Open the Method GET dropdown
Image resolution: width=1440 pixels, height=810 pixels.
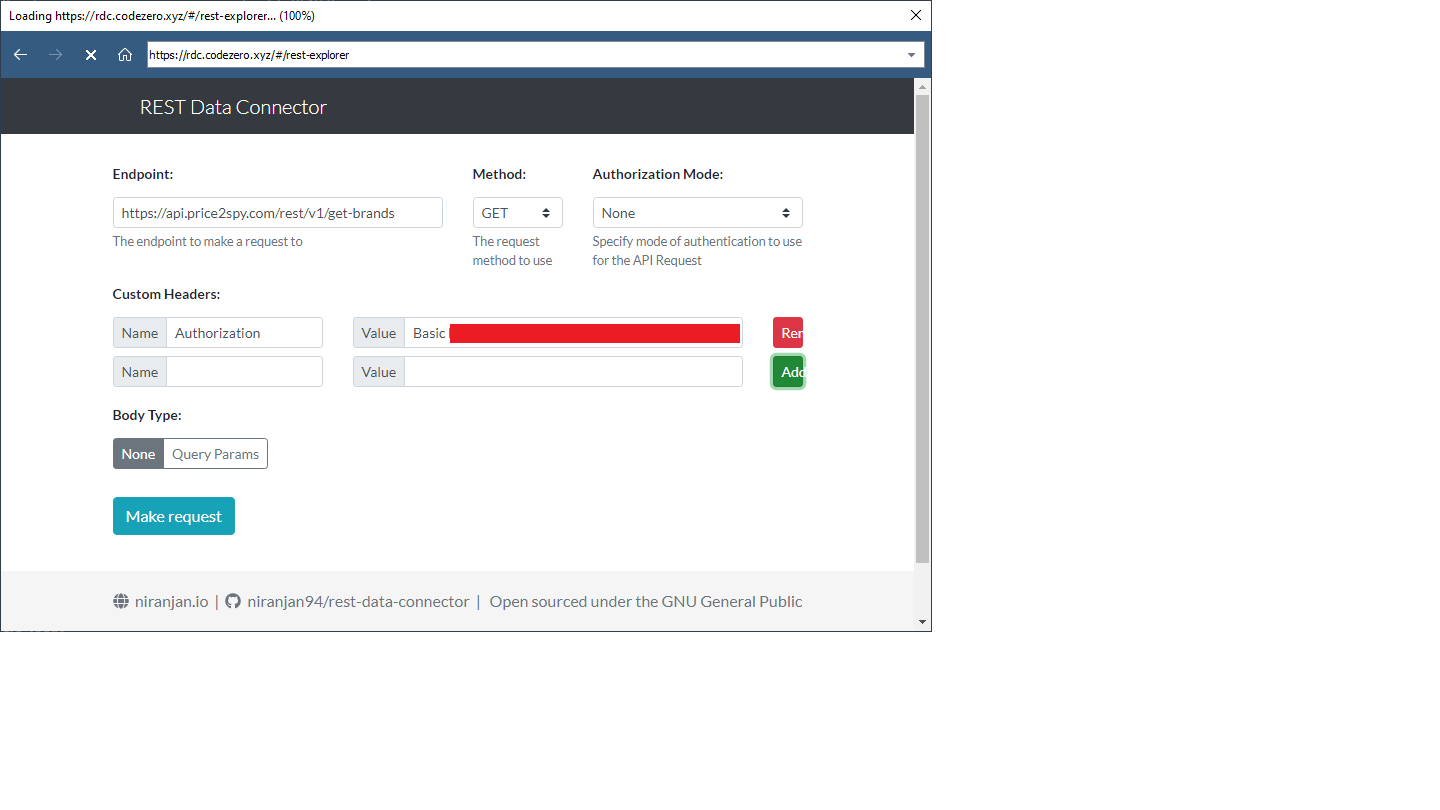pyautogui.click(x=517, y=213)
